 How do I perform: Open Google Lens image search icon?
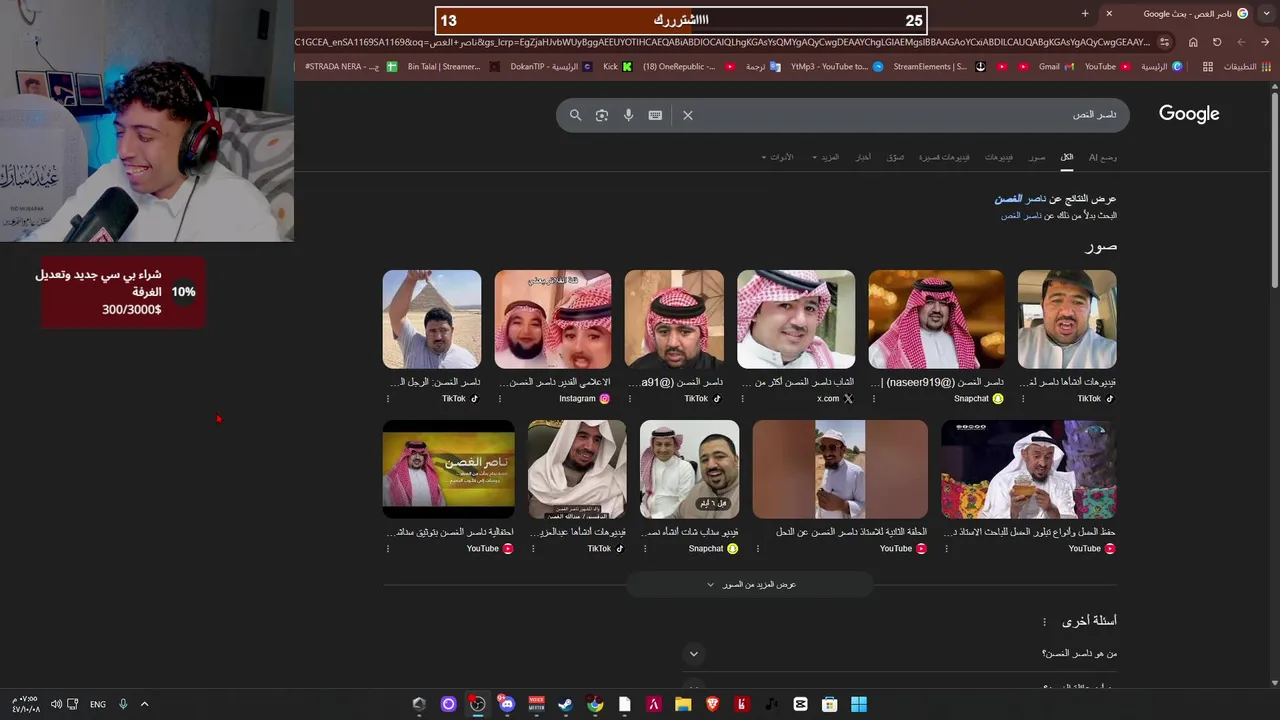coord(602,115)
